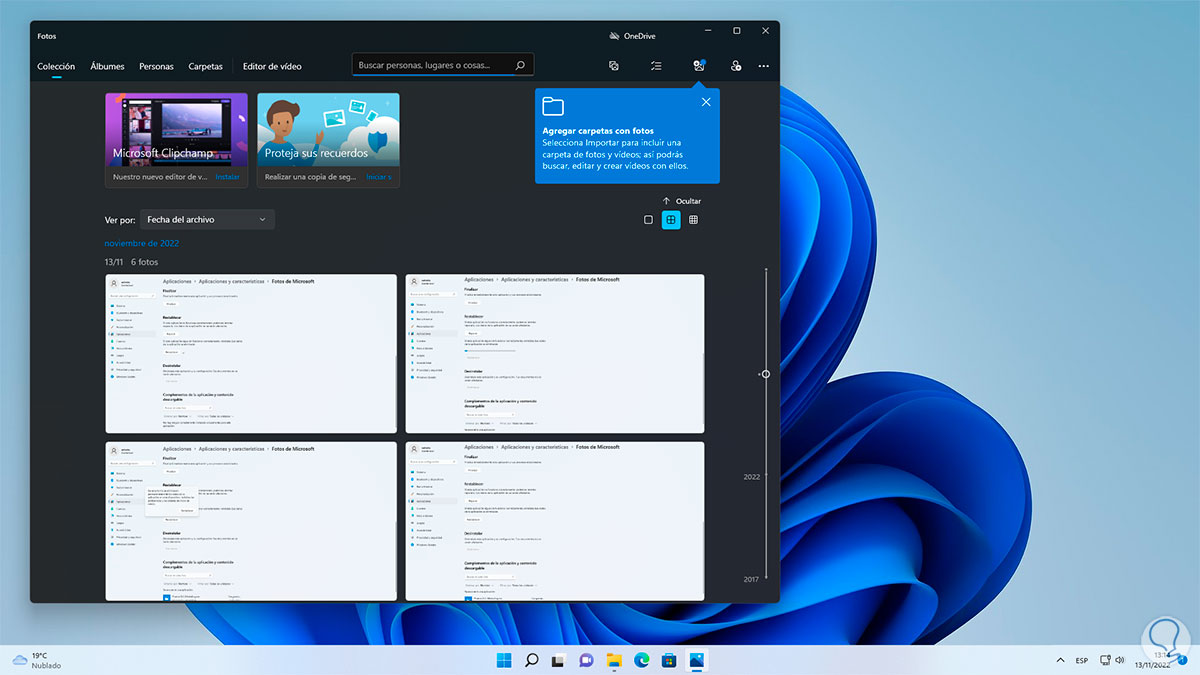The image size is (1200, 675).
Task: Click the 13/11 date group label
Action: click(x=114, y=262)
